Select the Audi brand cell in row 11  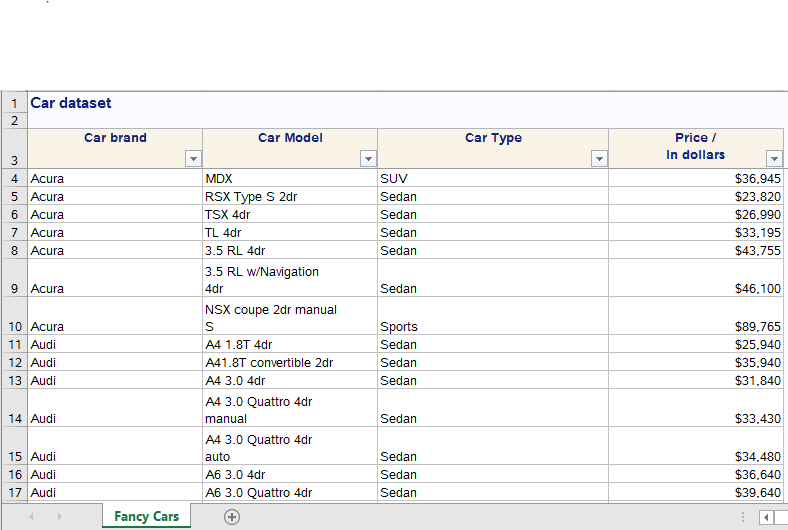[115, 345]
